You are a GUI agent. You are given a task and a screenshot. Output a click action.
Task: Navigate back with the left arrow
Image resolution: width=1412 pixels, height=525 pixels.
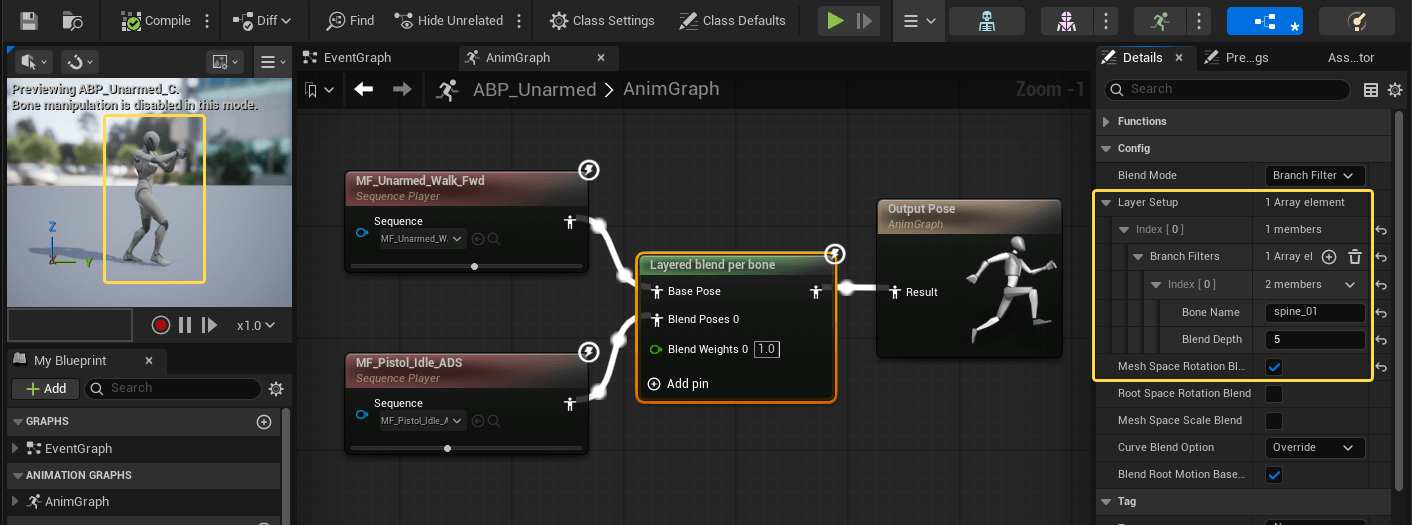(x=364, y=90)
